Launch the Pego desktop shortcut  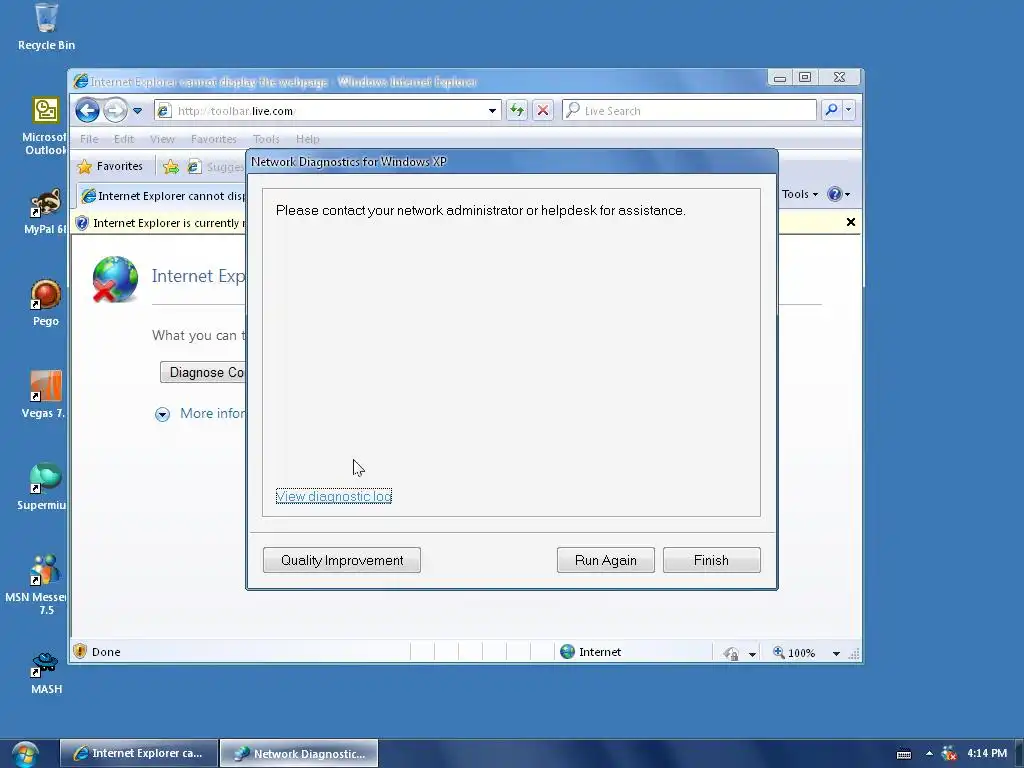pyautogui.click(x=46, y=303)
